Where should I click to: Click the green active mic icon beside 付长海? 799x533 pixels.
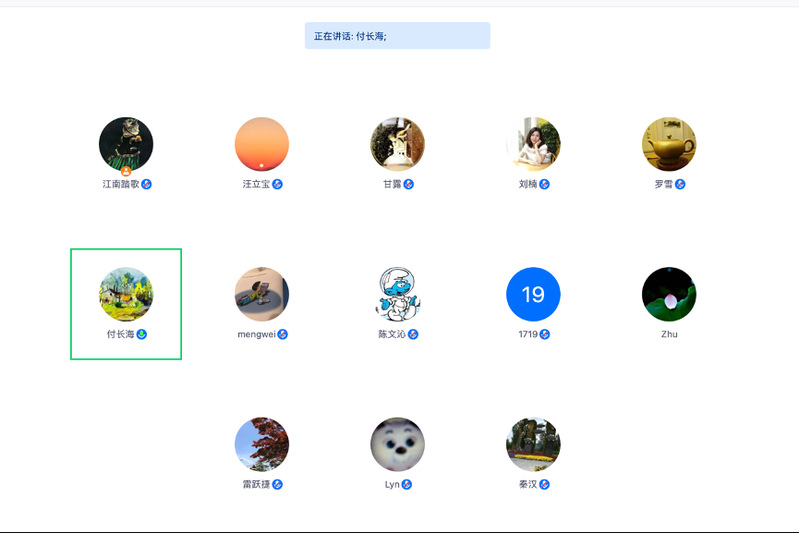[142, 334]
